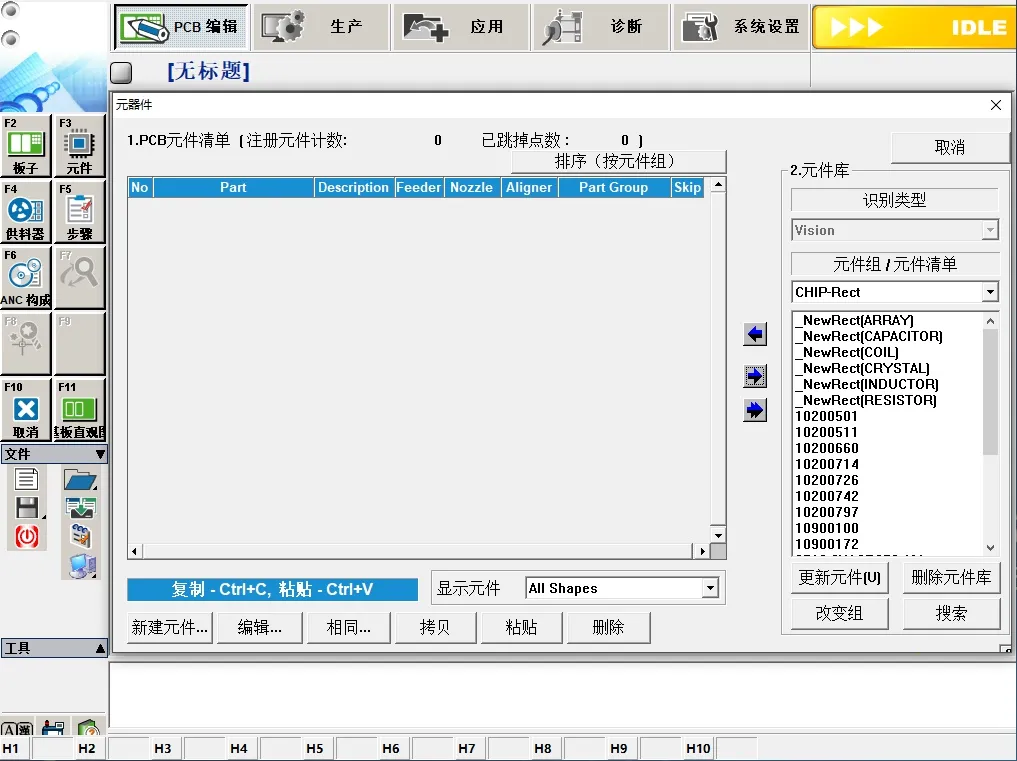
Task: Click the 新建元件... new component button
Action: pyautogui.click(x=170, y=627)
